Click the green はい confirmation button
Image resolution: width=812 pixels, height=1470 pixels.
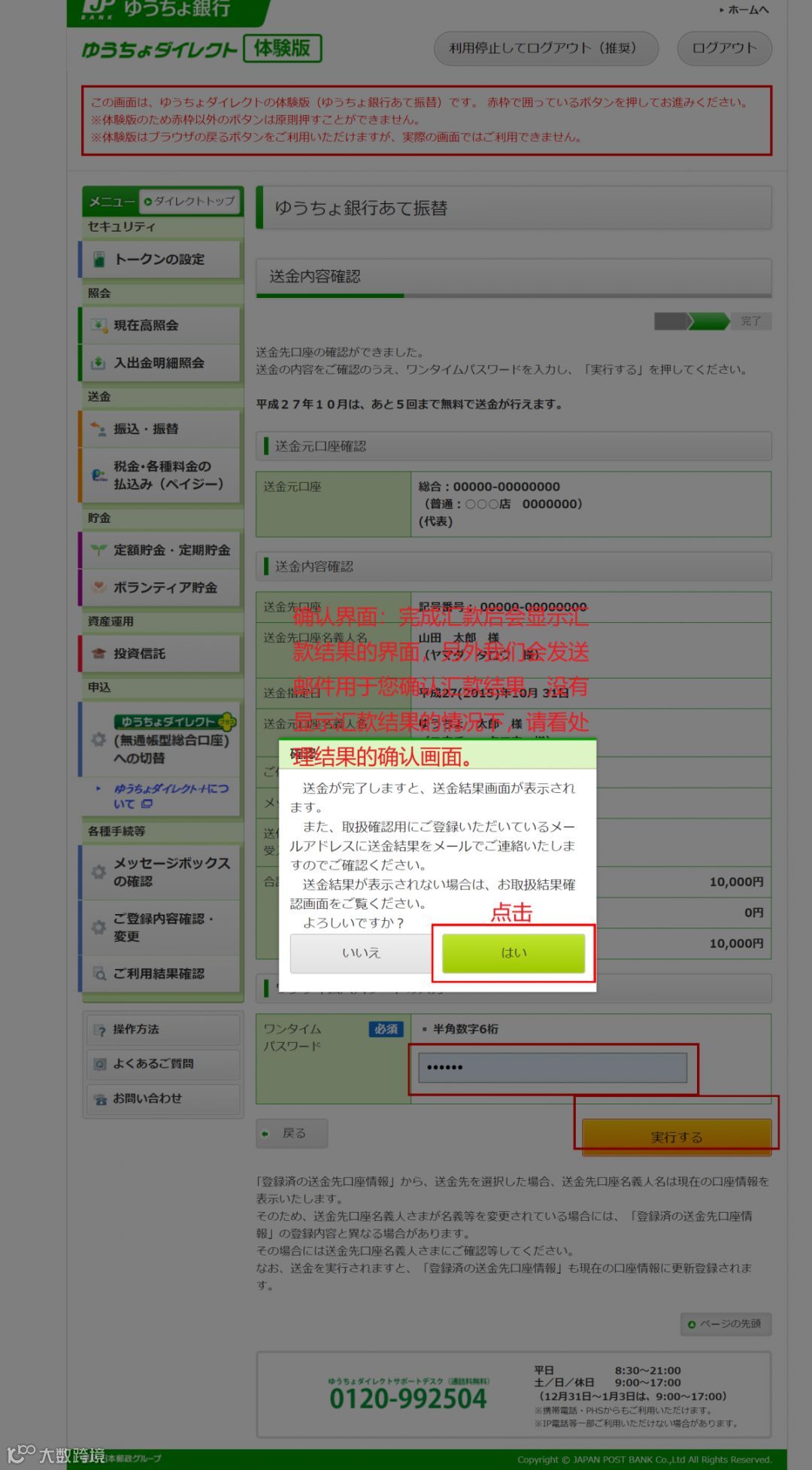(x=514, y=952)
